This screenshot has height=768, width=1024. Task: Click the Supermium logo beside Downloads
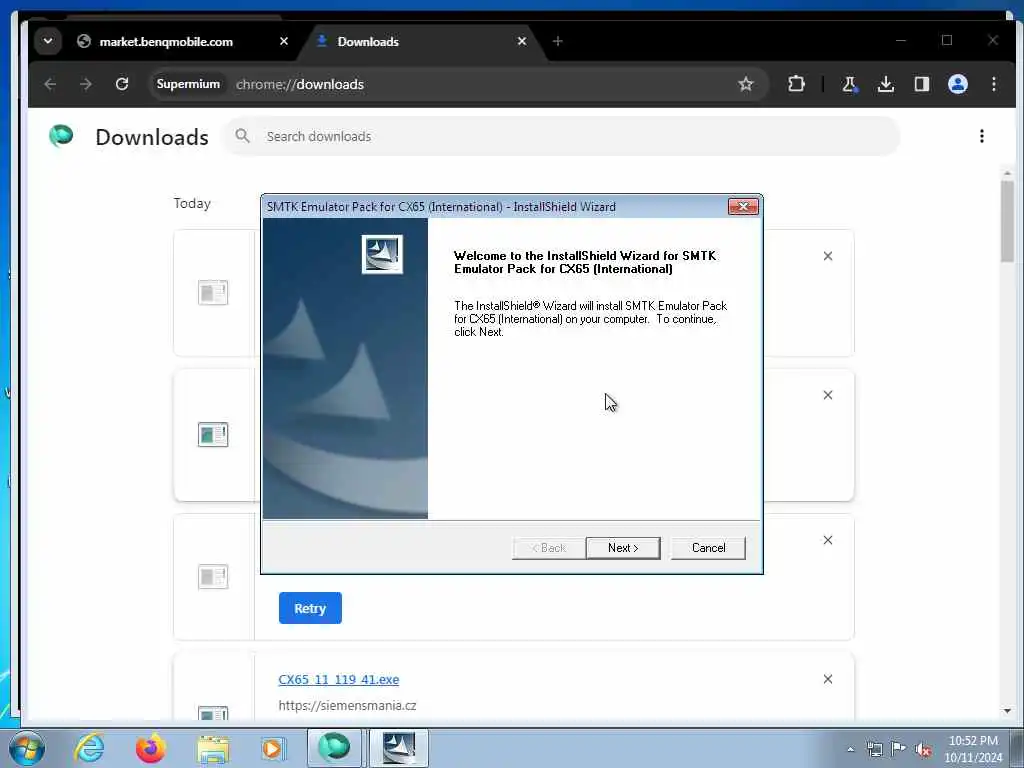(x=61, y=136)
